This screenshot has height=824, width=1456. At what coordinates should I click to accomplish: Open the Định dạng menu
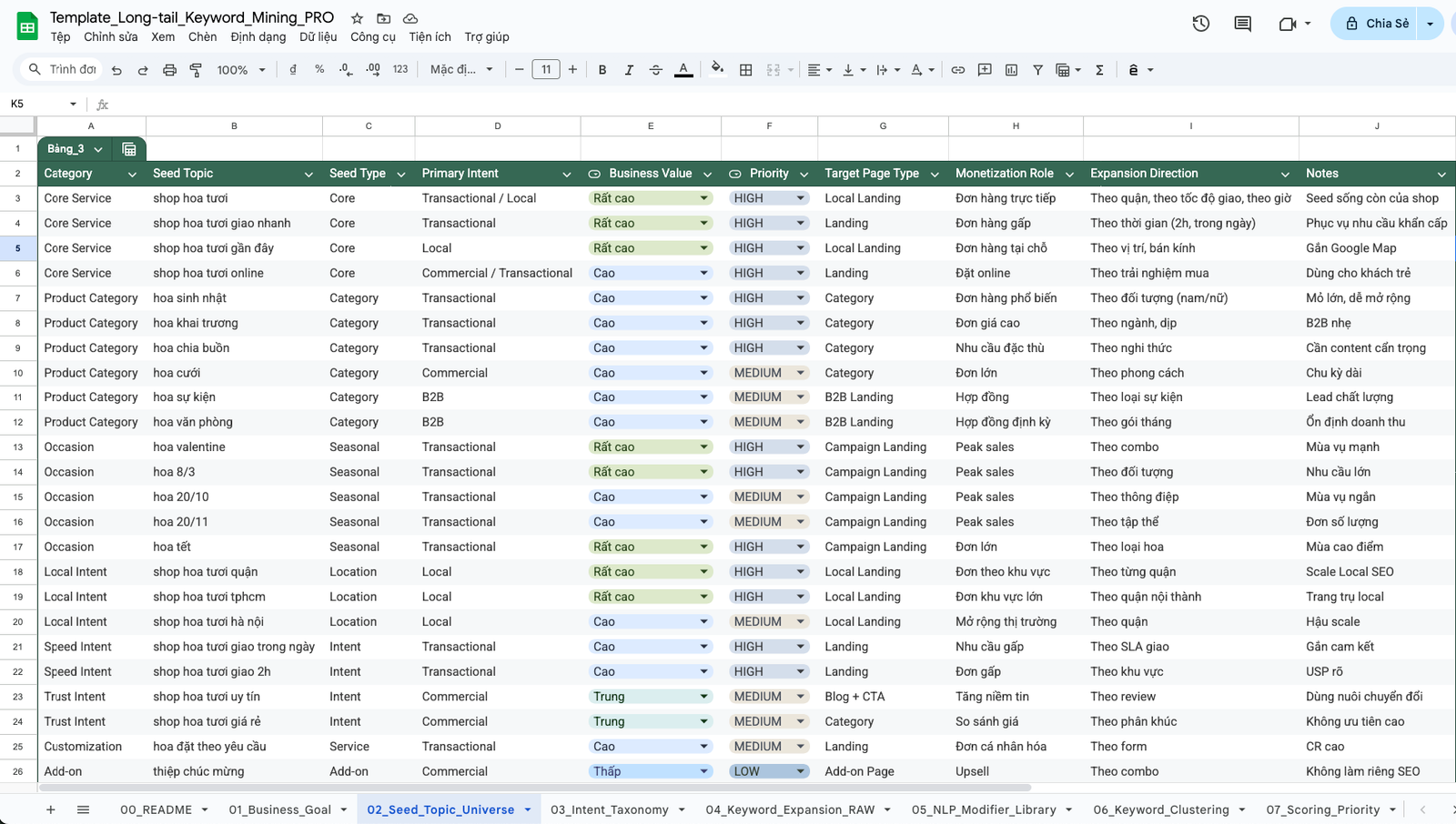258,37
